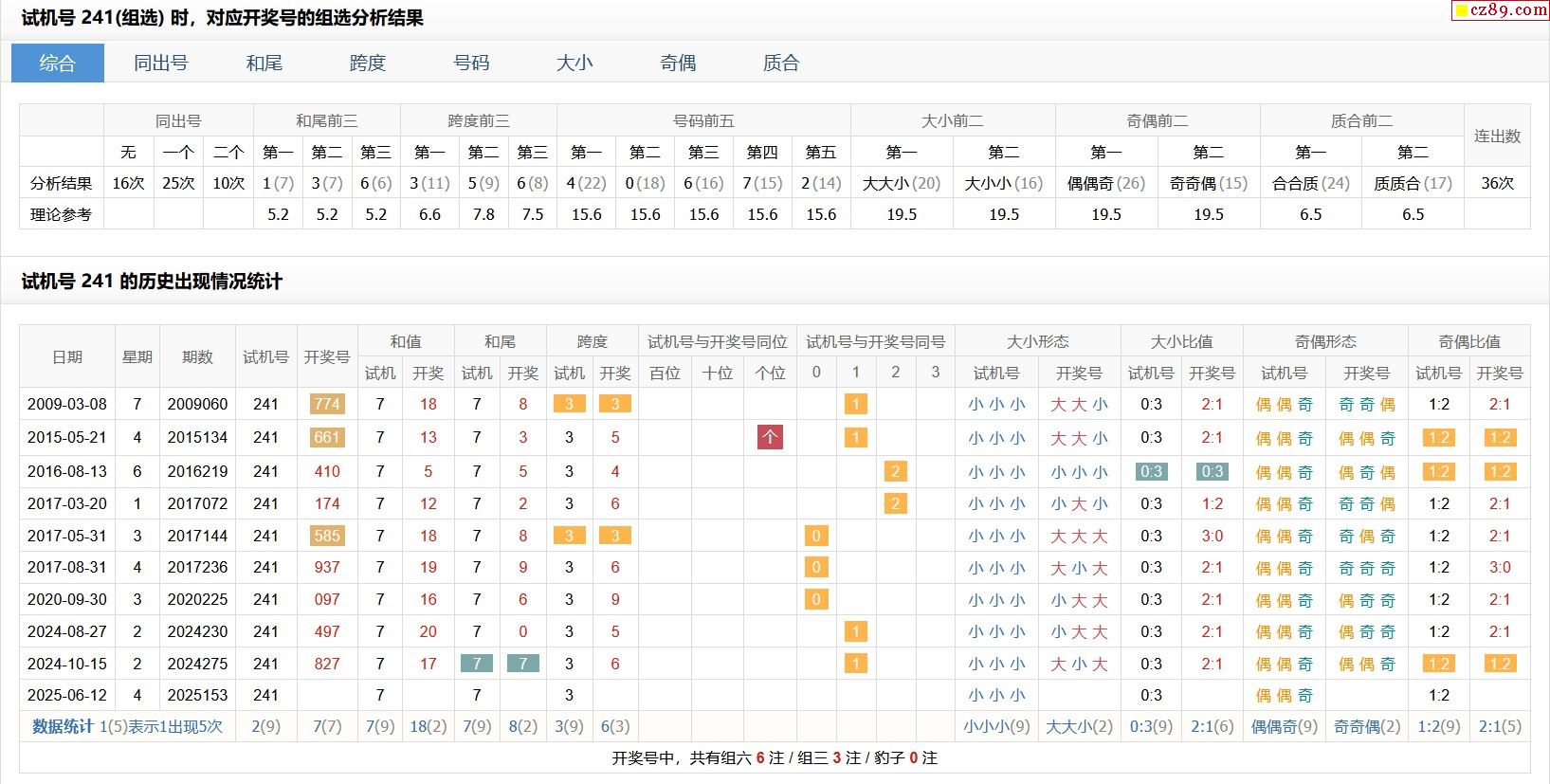The width and height of the screenshot is (1550, 784).
Task: Click the red 个 badge in the 2015-05-21 row
Action: click(770, 438)
